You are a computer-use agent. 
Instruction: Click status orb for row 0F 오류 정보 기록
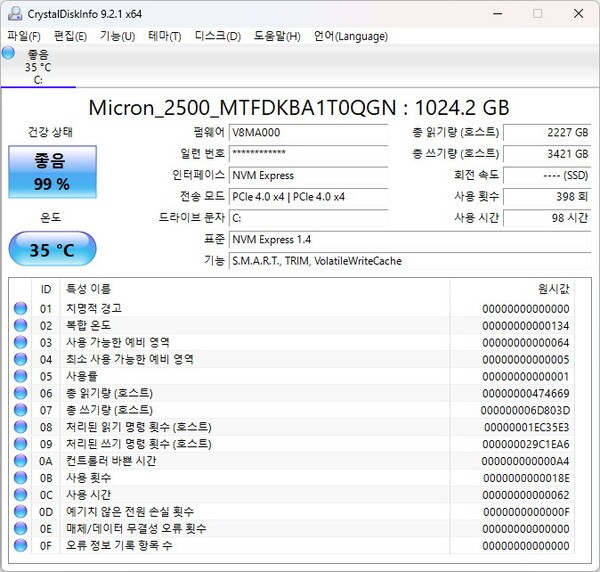click(x=20, y=546)
